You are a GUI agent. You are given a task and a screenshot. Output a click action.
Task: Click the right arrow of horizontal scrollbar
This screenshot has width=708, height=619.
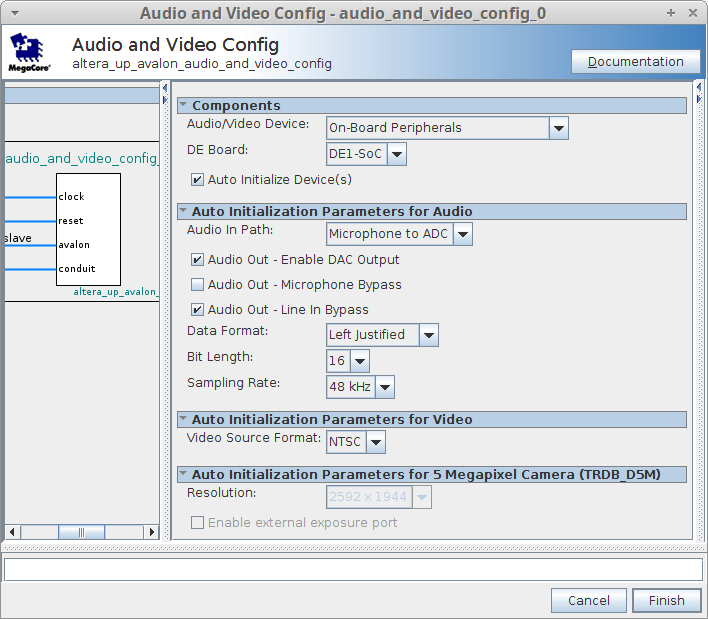(152, 532)
